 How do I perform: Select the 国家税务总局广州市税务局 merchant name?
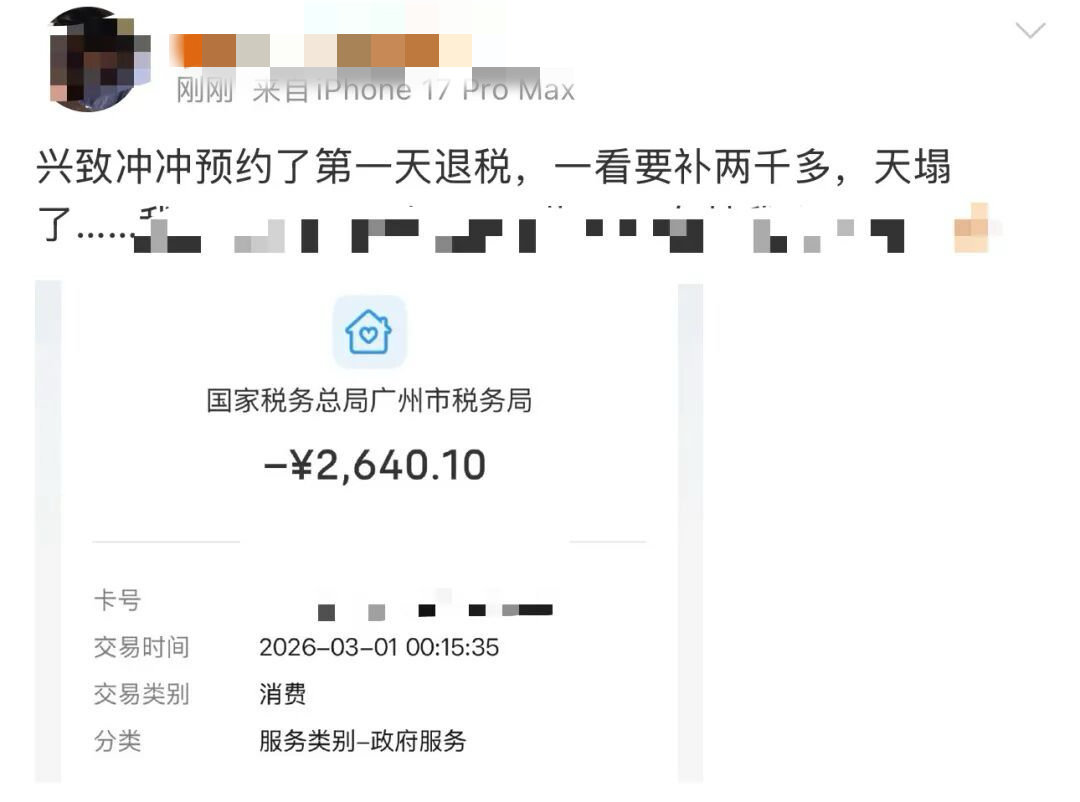pos(369,400)
